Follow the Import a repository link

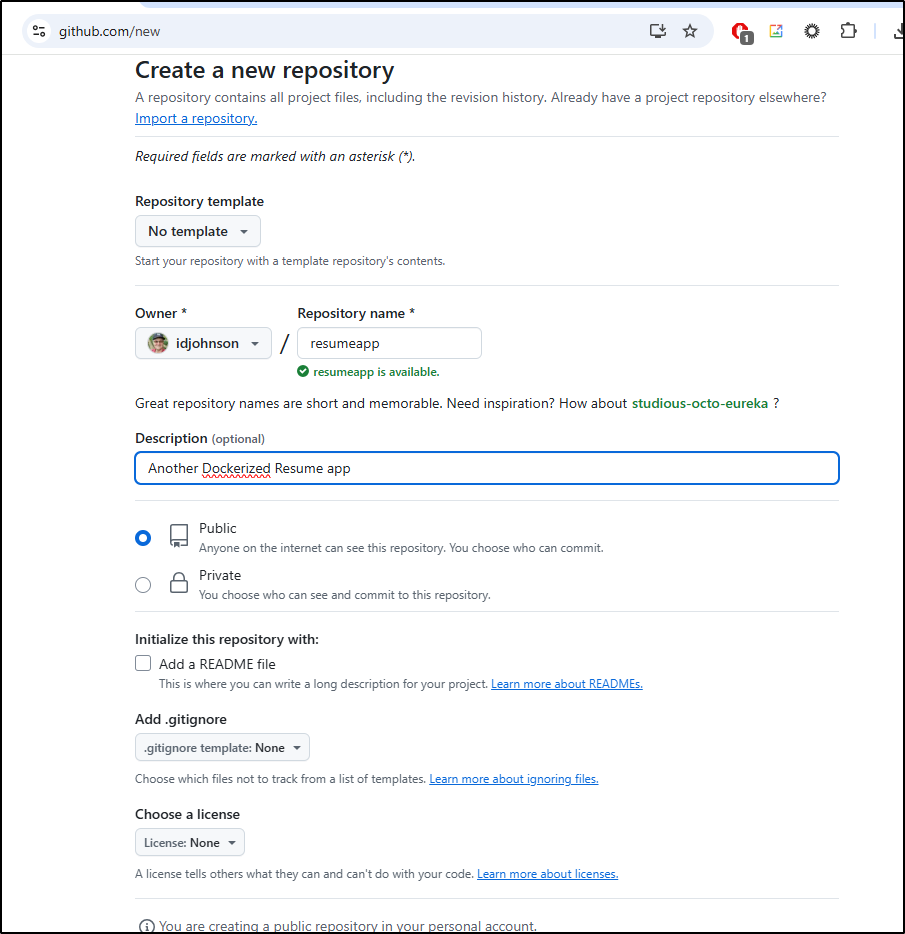pyautogui.click(x=196, y=119)
